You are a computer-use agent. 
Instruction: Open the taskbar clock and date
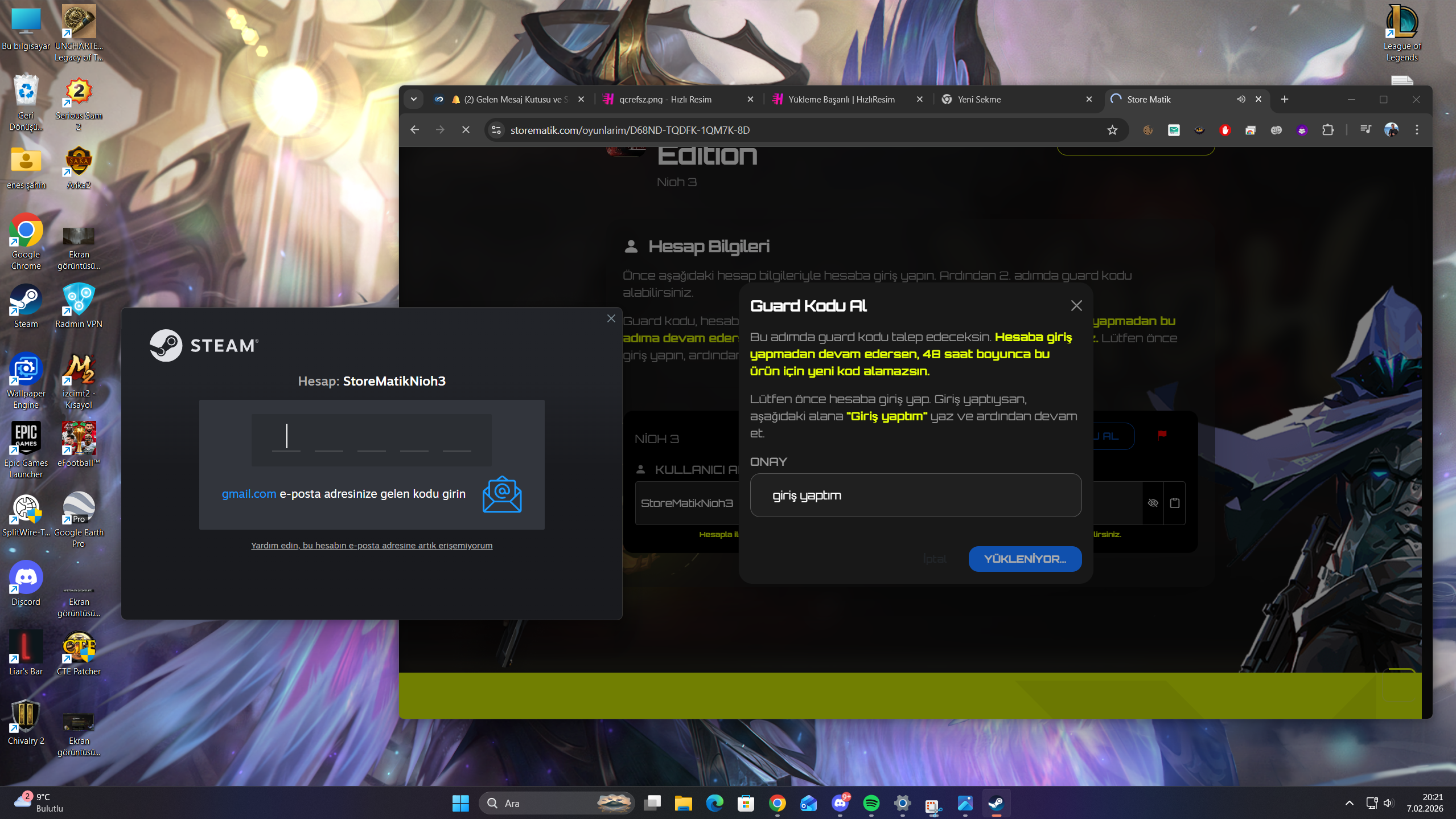pyautogui.click(x=1424, y=802)
